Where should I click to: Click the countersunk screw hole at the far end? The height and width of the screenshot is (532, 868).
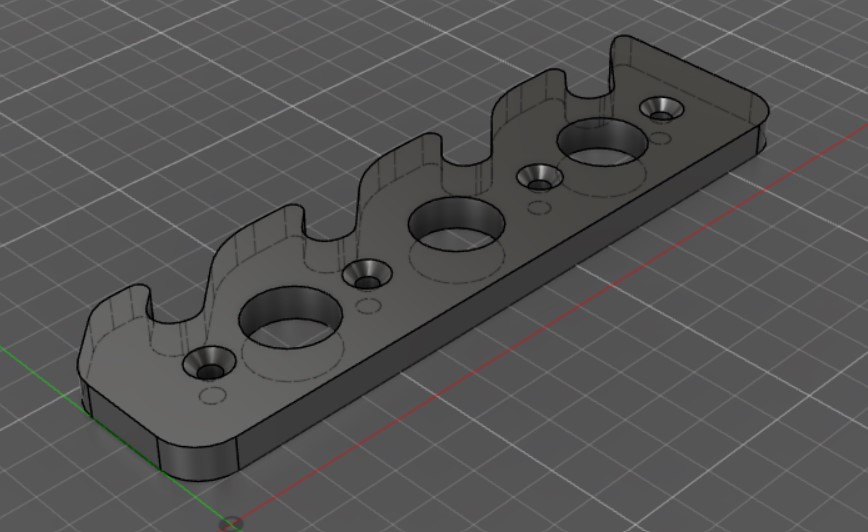[662, 109]
